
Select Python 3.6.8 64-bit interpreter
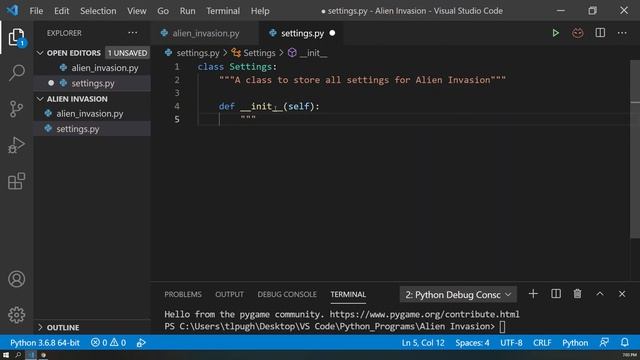(x=45, y=343)
